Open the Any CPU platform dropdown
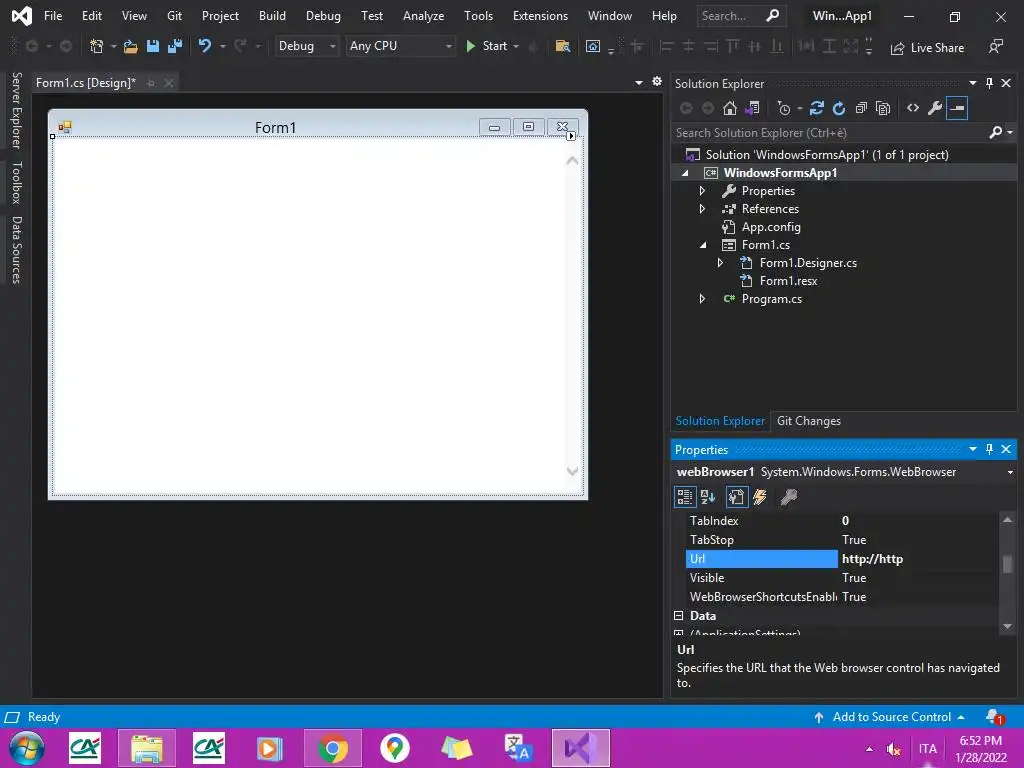Viewport: 1024px width, 768px height. pyautogui.click(x=400, y=46)
